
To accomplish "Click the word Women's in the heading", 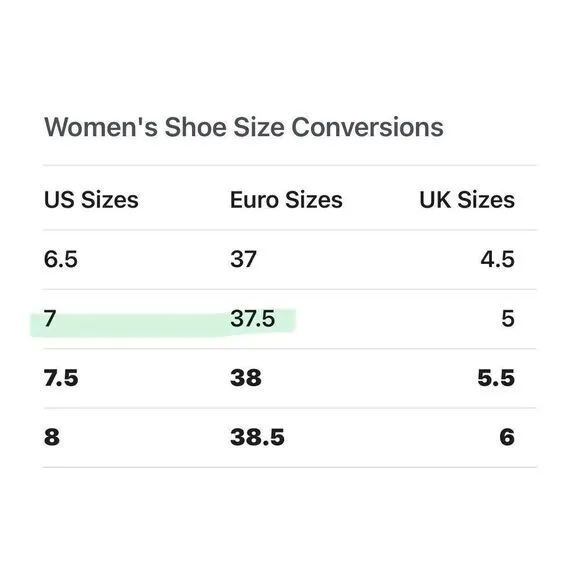I will pos(101,127).
